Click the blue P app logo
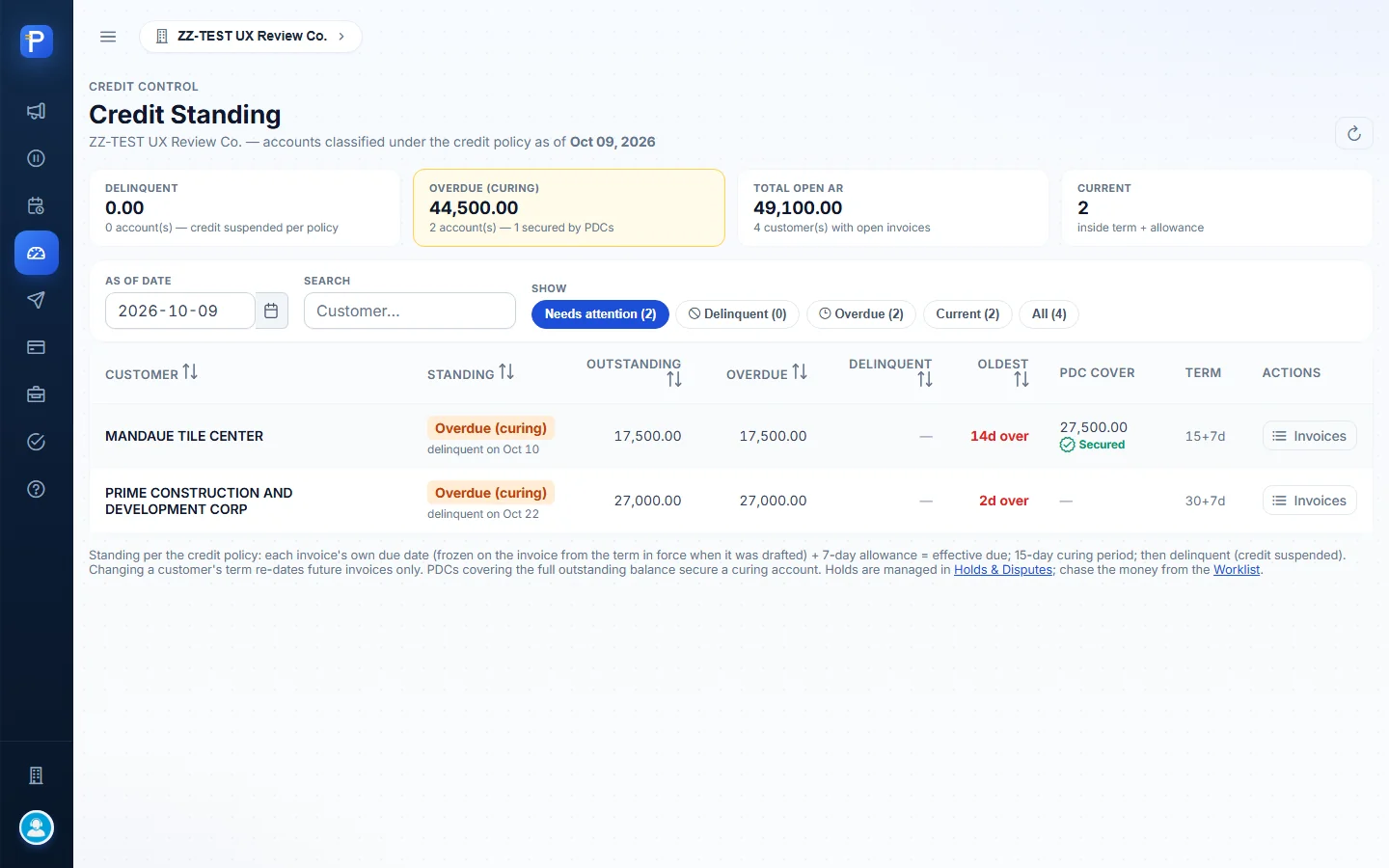 coord(37,41)
